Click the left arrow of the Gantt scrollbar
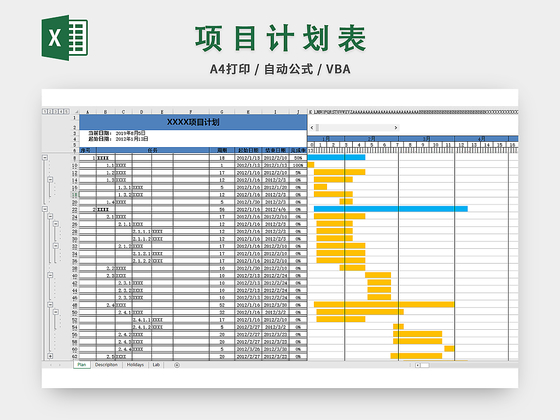Image resolution: width=560 pixels, height=420 pixels. (x=312, y=128)
